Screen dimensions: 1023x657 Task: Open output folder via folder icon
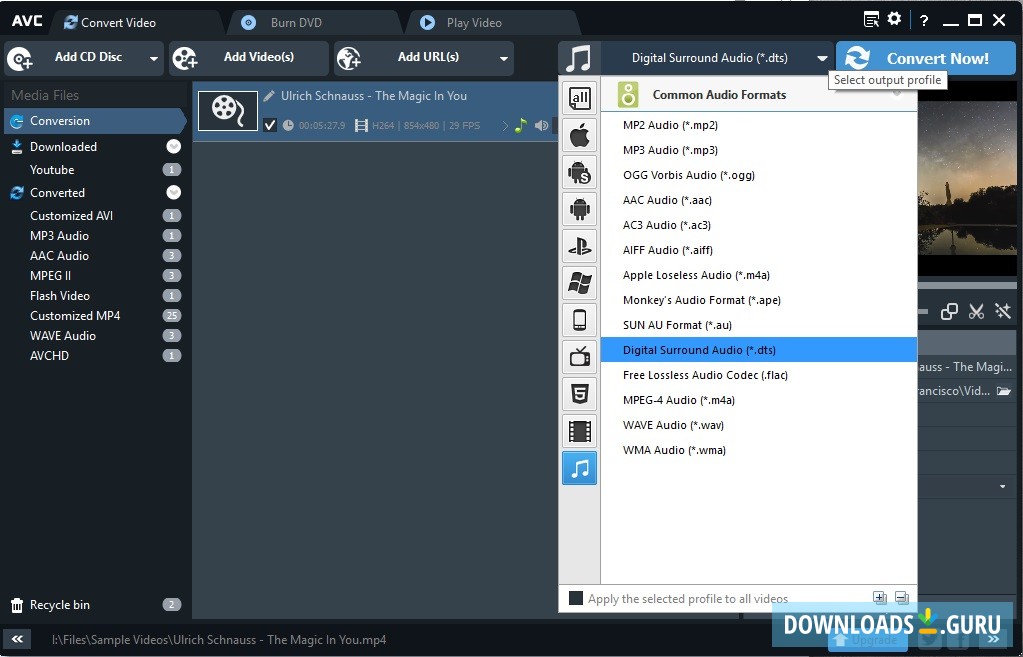coord(1003,391)
